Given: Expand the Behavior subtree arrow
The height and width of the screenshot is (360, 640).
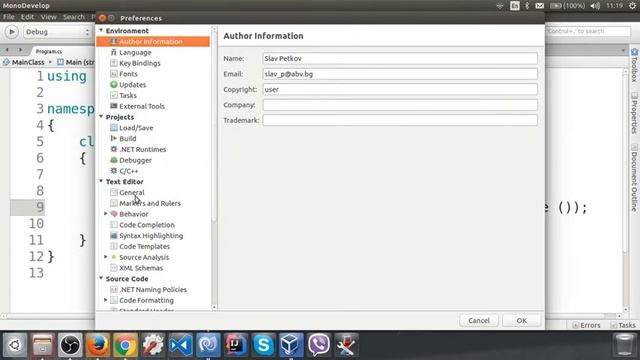Looking at the screenshot, I should tap(106, 213).
